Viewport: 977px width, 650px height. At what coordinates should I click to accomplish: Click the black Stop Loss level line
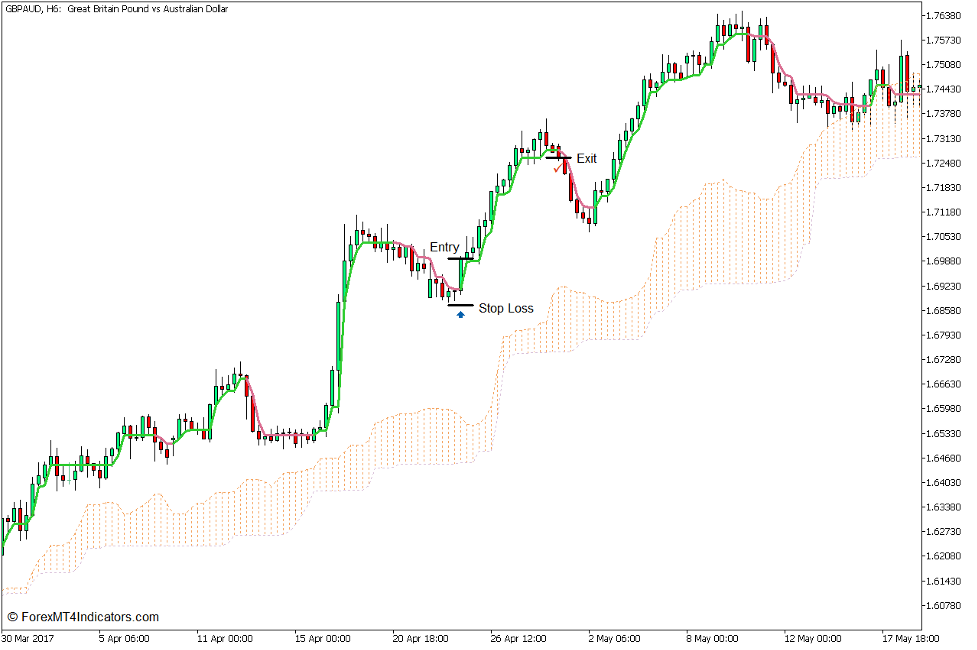coord(461,304)
